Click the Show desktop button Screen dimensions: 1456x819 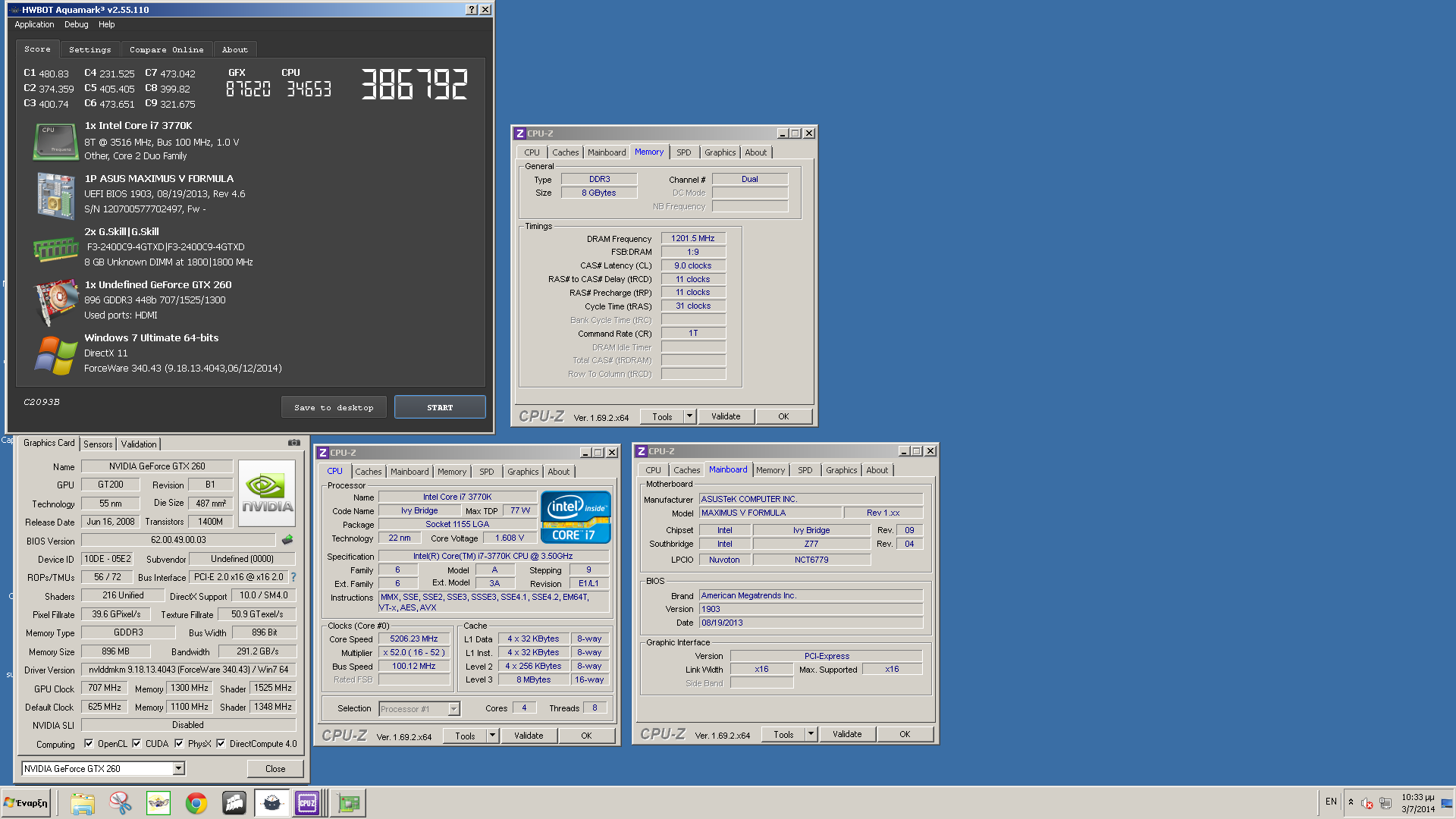click(1447, 803)
